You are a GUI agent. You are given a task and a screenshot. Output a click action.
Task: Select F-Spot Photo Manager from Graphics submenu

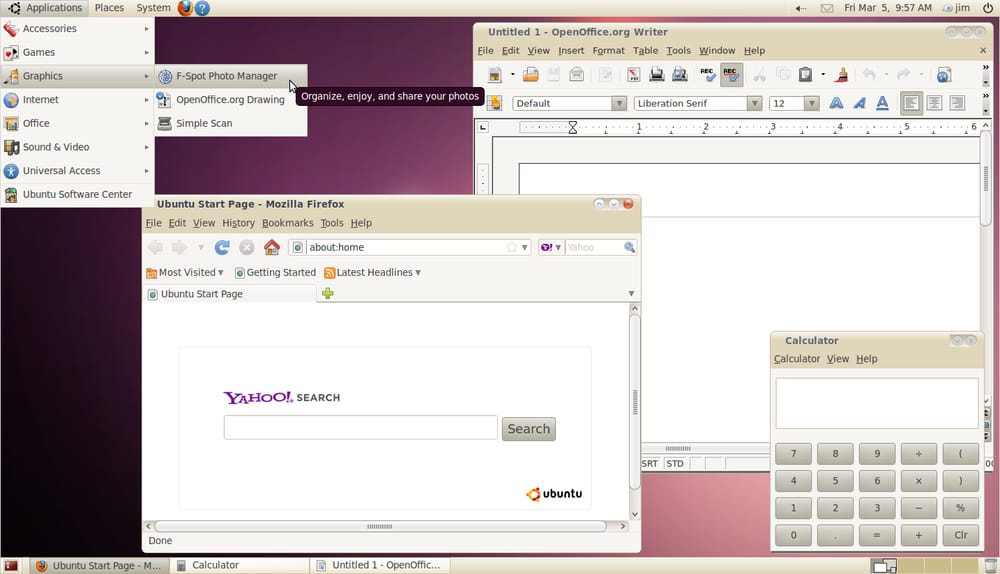226,76
